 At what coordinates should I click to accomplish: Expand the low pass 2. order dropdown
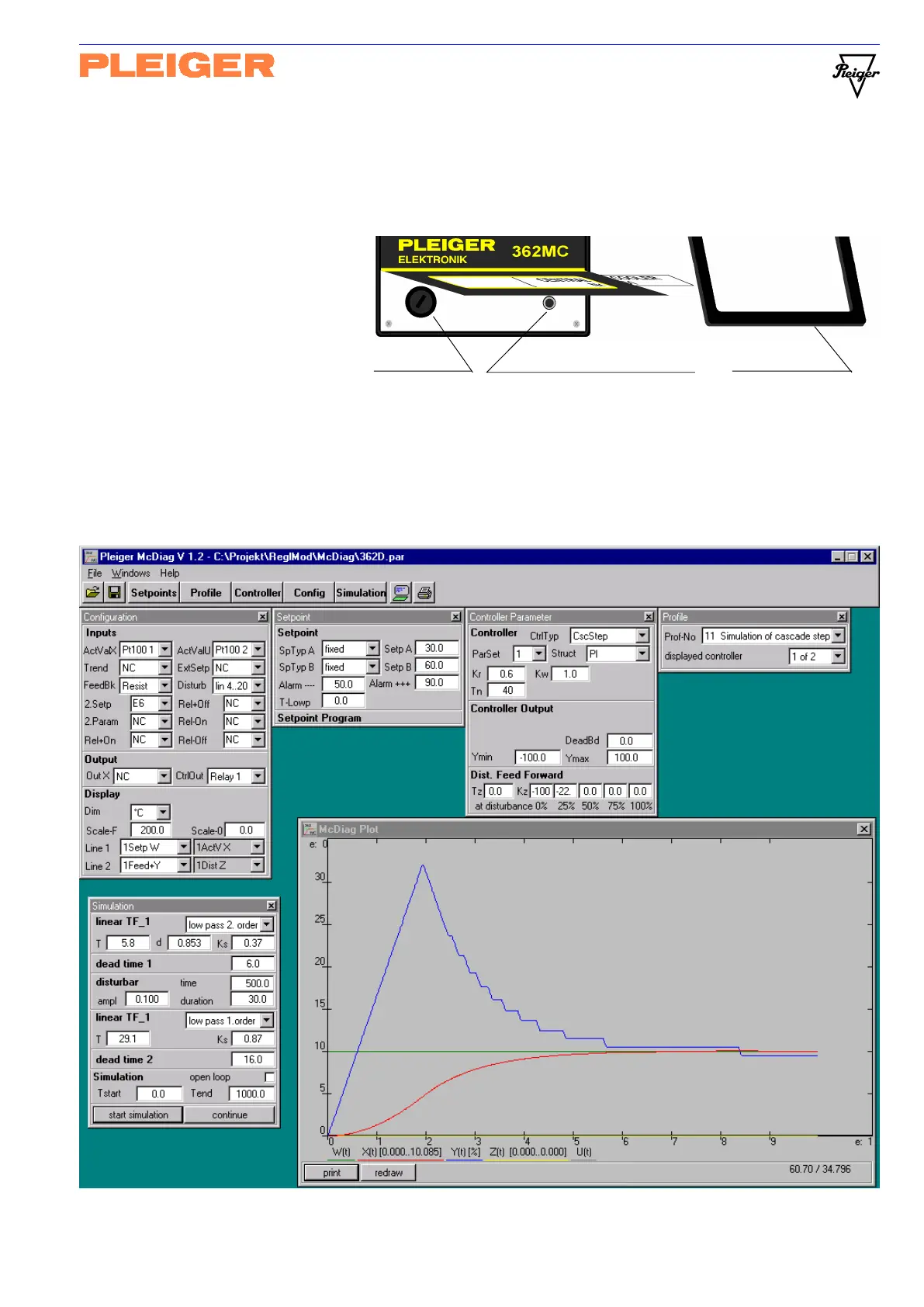click(x=267, y=924)
